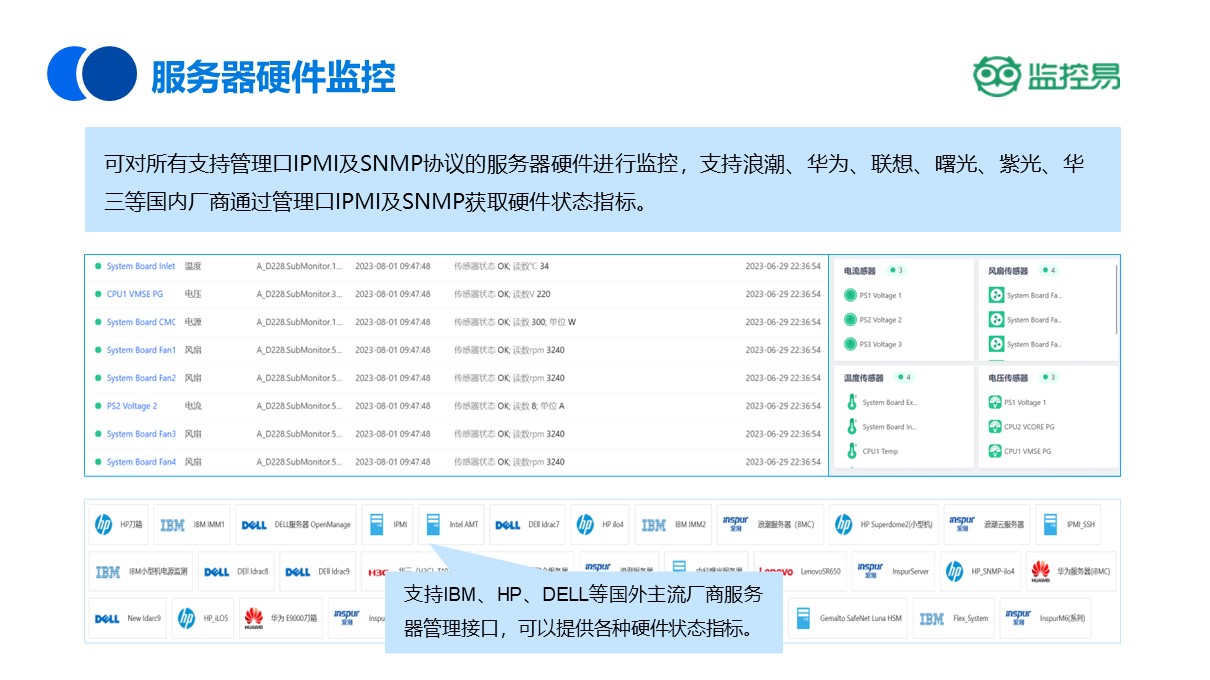Open the Gemalto SafeNet Luna HSM tile
The width and height of the screenshot is (1210, 680).
tap(848, 619)
